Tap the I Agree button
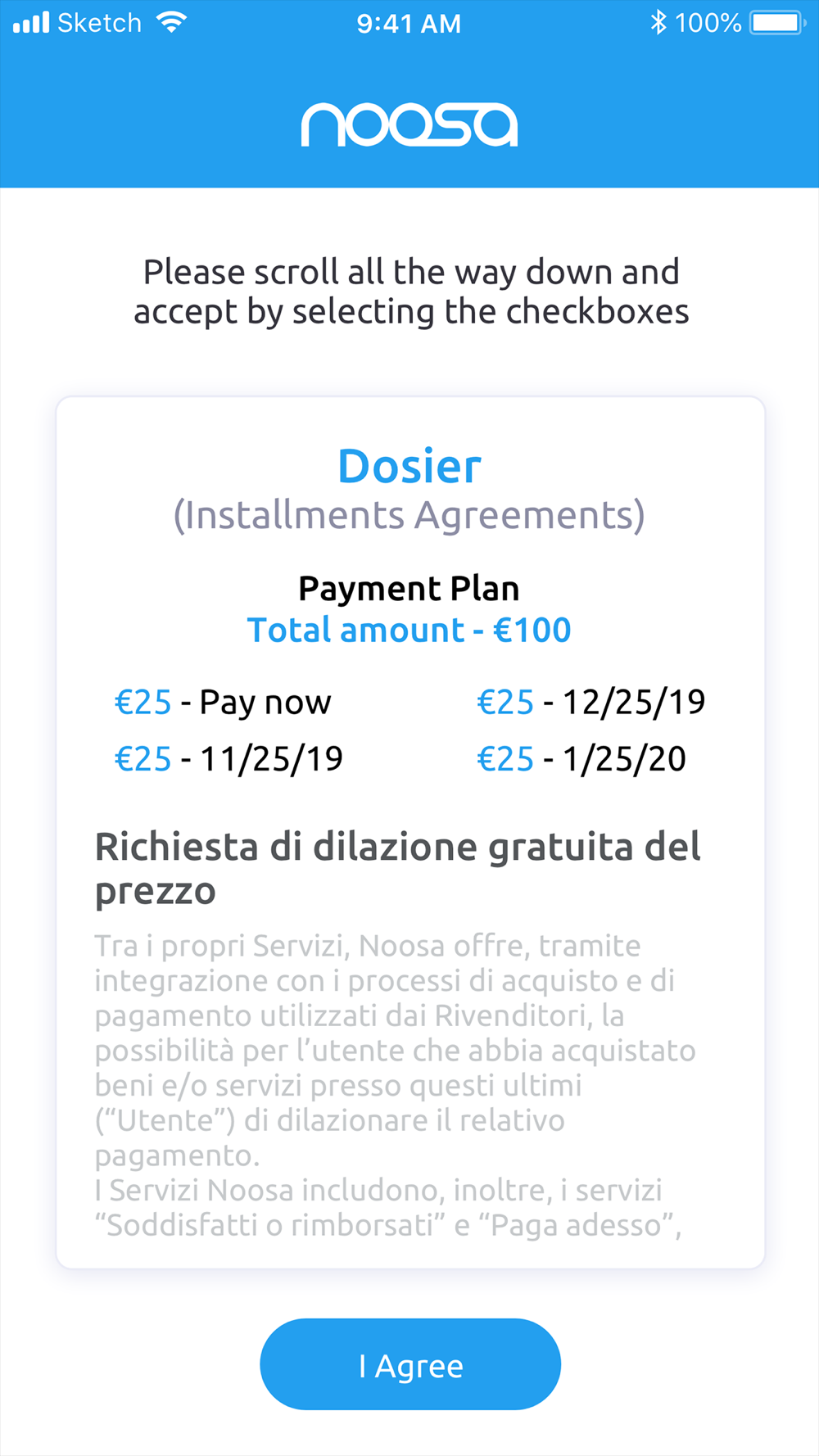 point(410,1364)
